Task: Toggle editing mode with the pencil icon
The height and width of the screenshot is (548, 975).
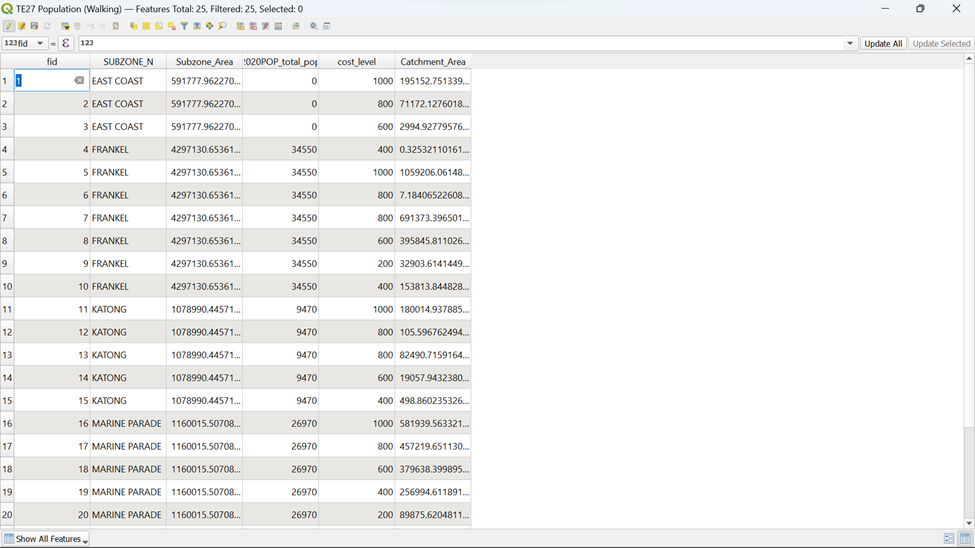Action: click(x=8, y=26)
